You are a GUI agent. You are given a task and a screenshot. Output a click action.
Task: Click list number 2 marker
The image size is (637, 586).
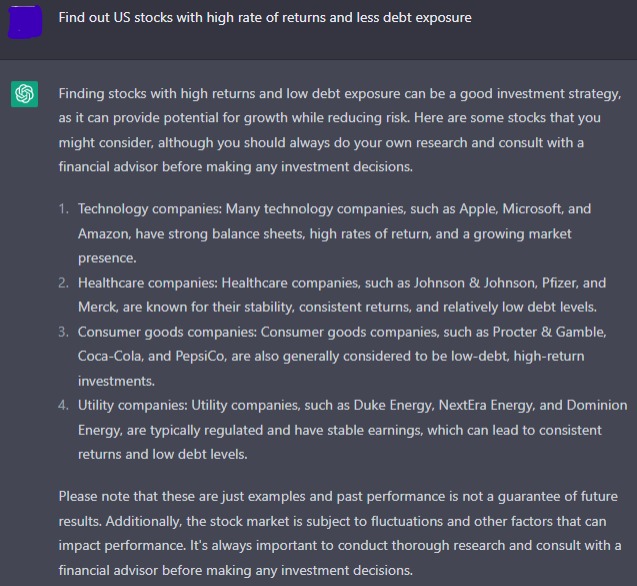[63, 283]
